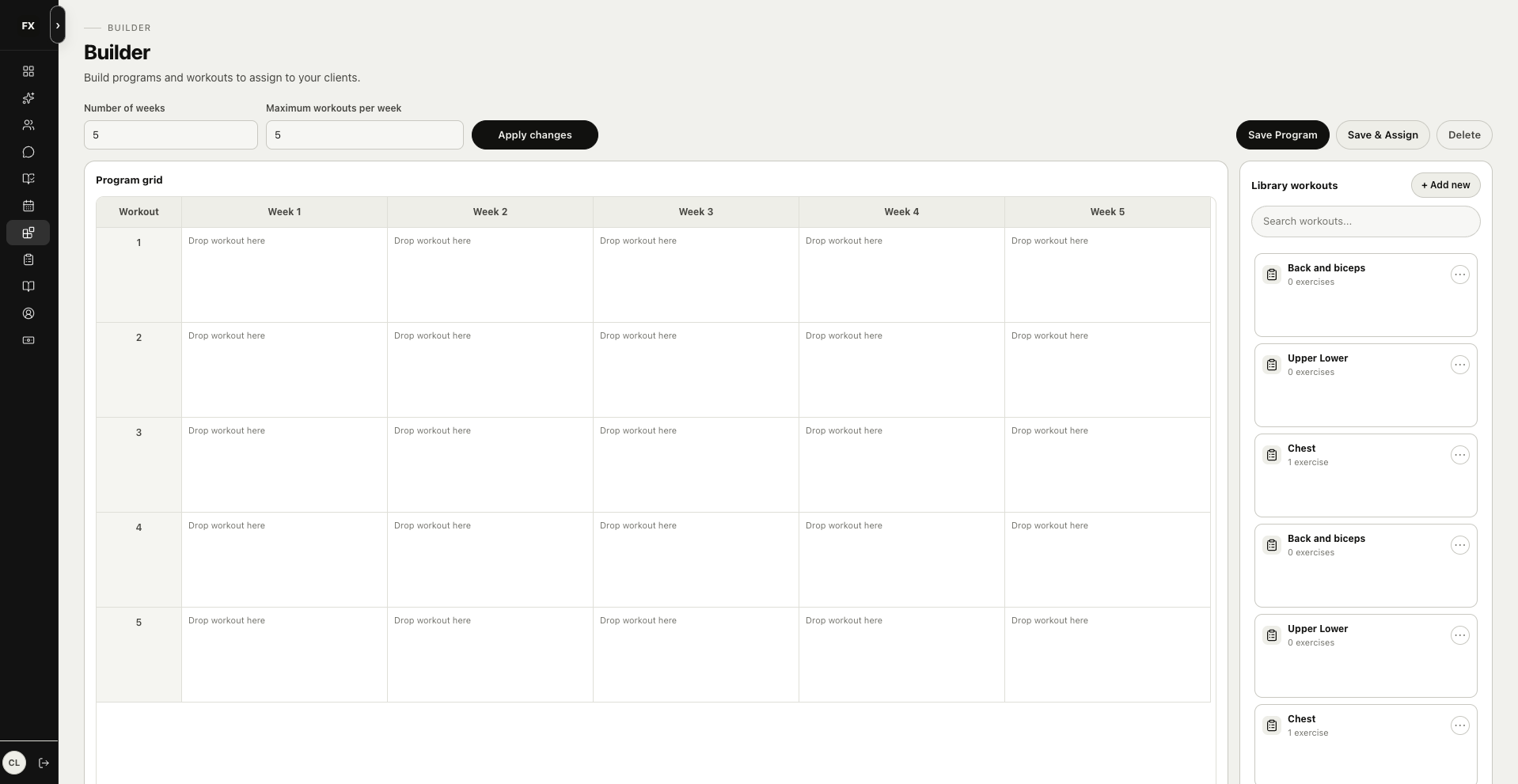Click the Workout column header

[139, 212]
